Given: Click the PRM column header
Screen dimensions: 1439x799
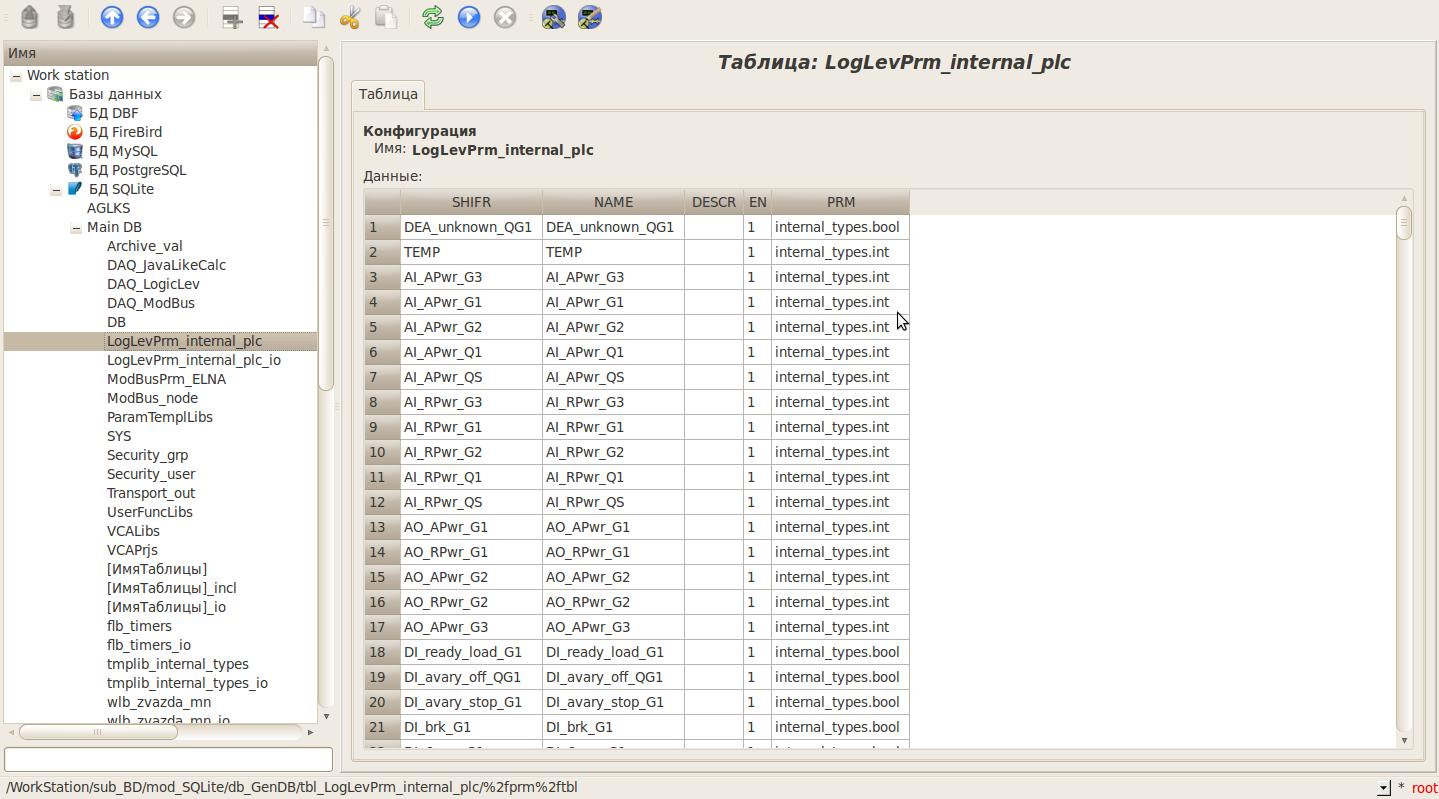Looking at the screenshot, I should (x=840, y=202).
